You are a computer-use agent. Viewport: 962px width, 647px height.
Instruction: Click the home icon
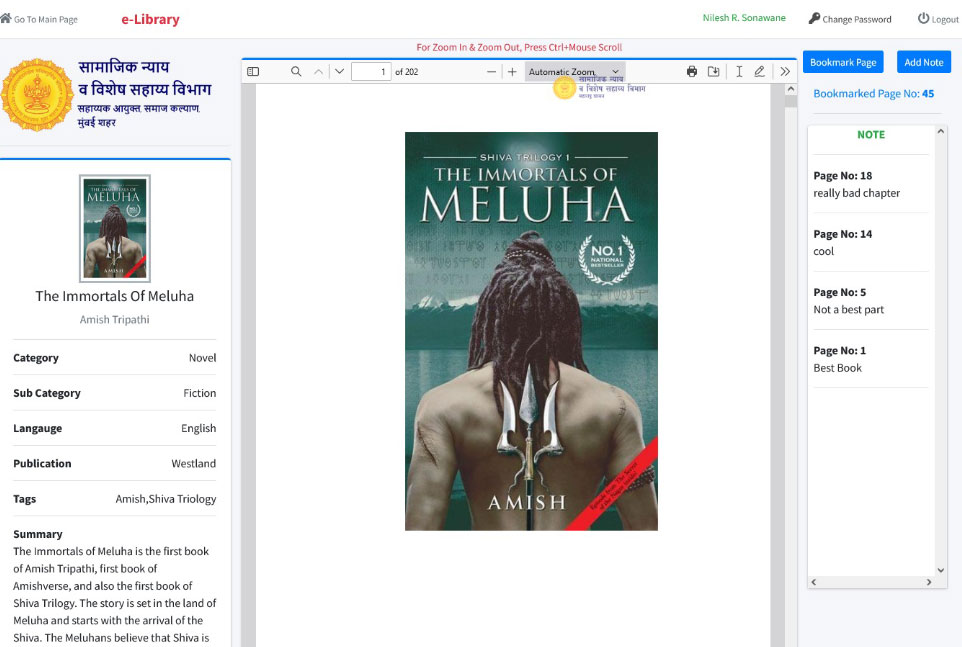coord(6,18)
